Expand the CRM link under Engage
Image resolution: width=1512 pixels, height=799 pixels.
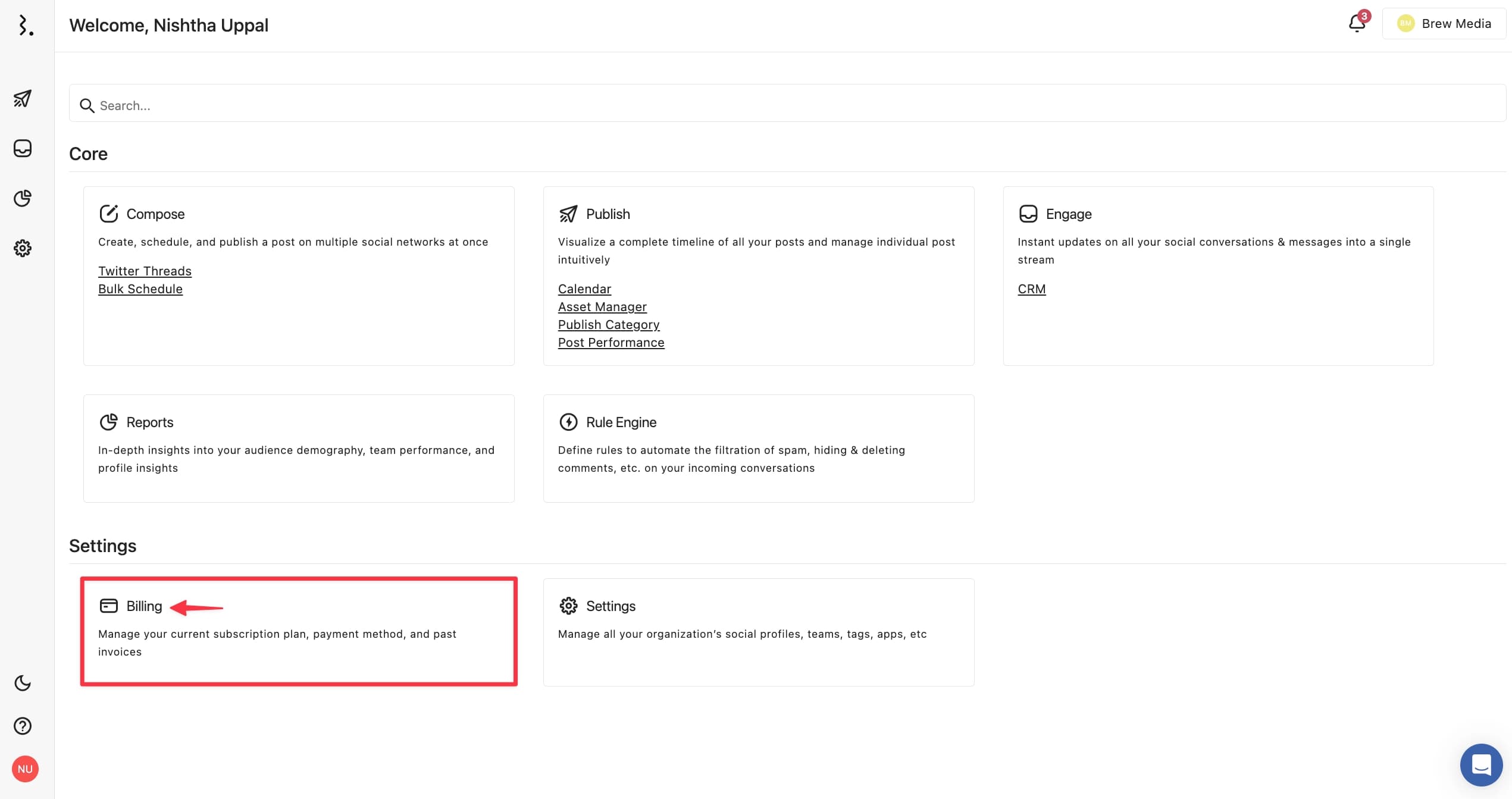(1031, 289)
